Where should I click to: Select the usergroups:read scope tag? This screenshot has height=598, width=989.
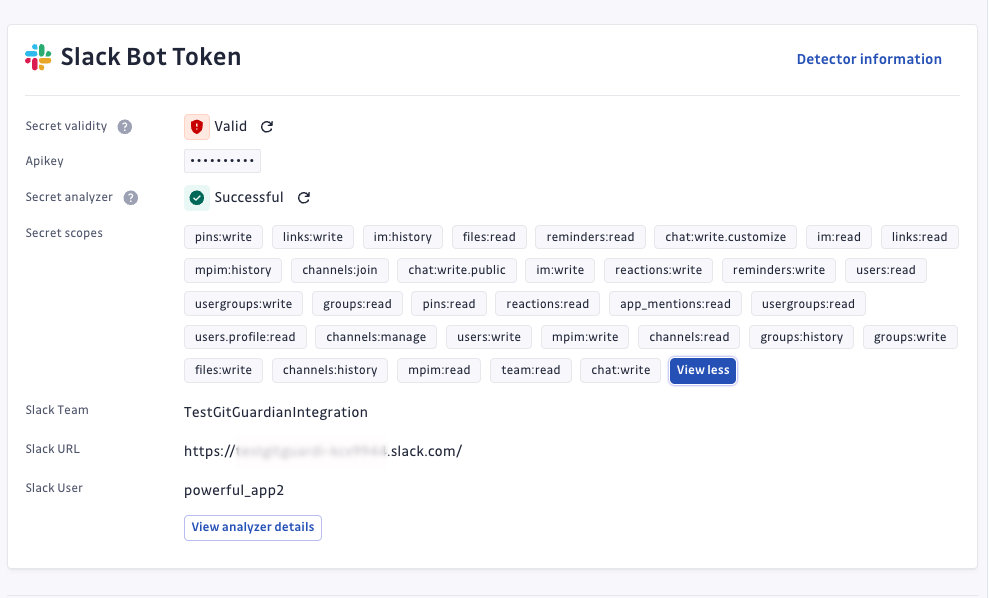click(x=808, y=304)
